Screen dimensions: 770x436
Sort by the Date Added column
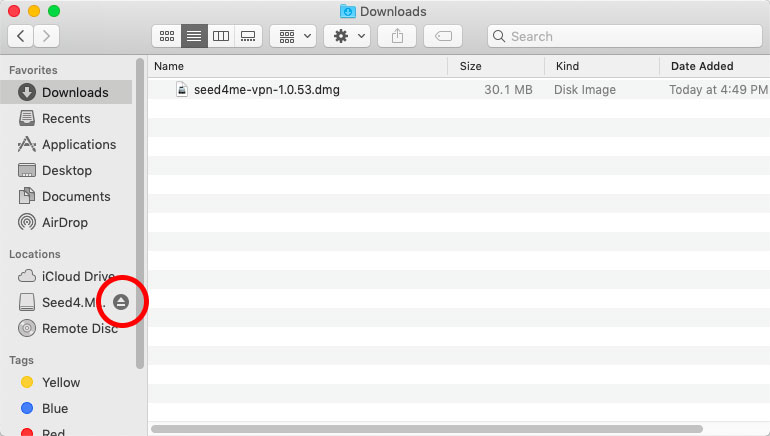(x=714, y=66)
